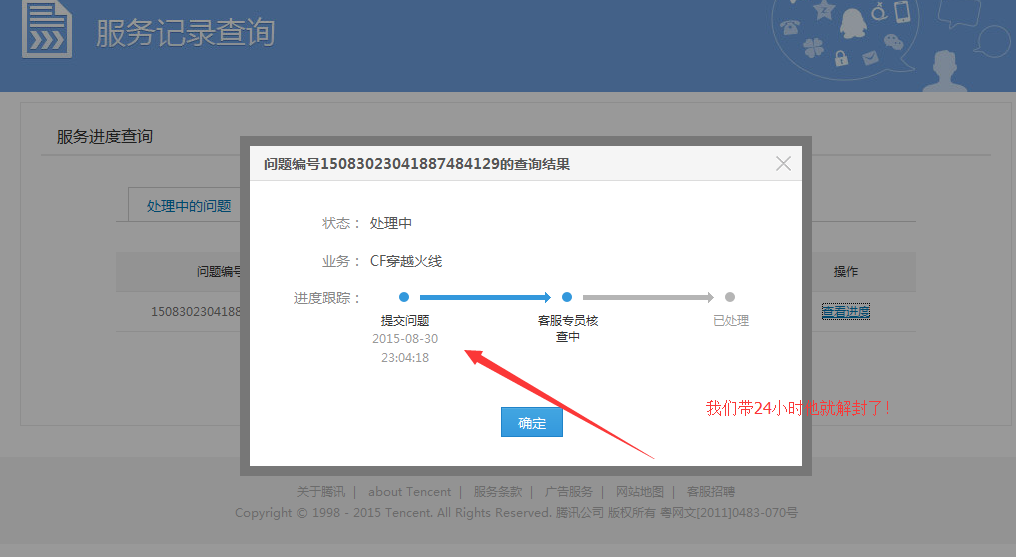Open the about Tencent footer link
The image size is (1016, 557).
tap(410, 492)
